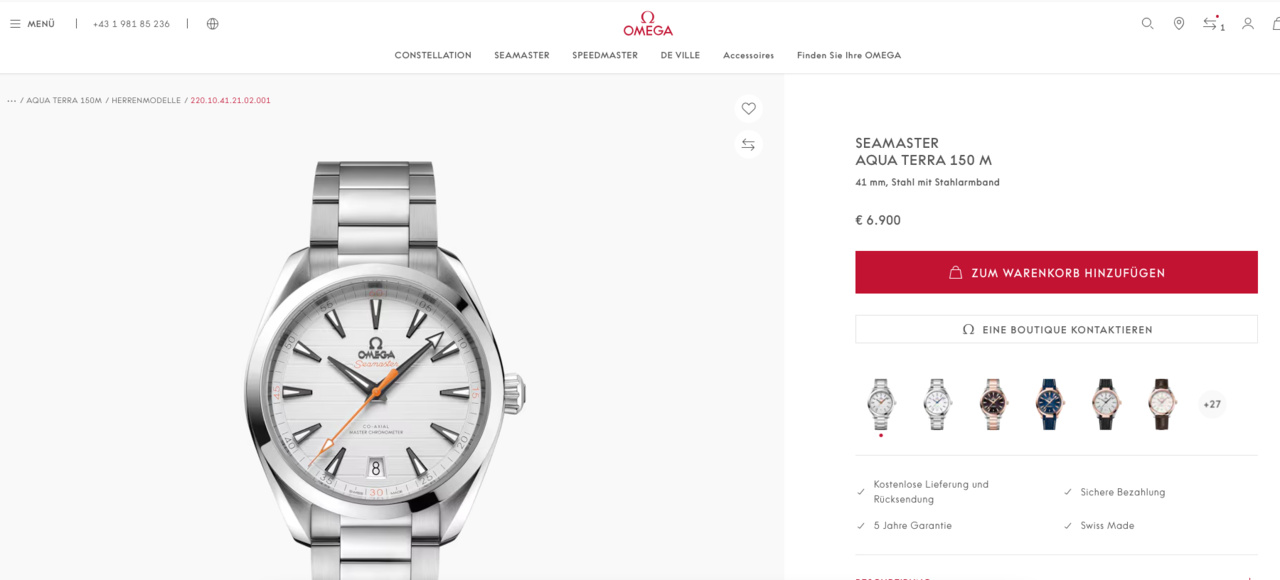Open the hamburger MENÜ
This screenshot has height=580, width=1280.
pyautogui.click(x=32, y=24)
